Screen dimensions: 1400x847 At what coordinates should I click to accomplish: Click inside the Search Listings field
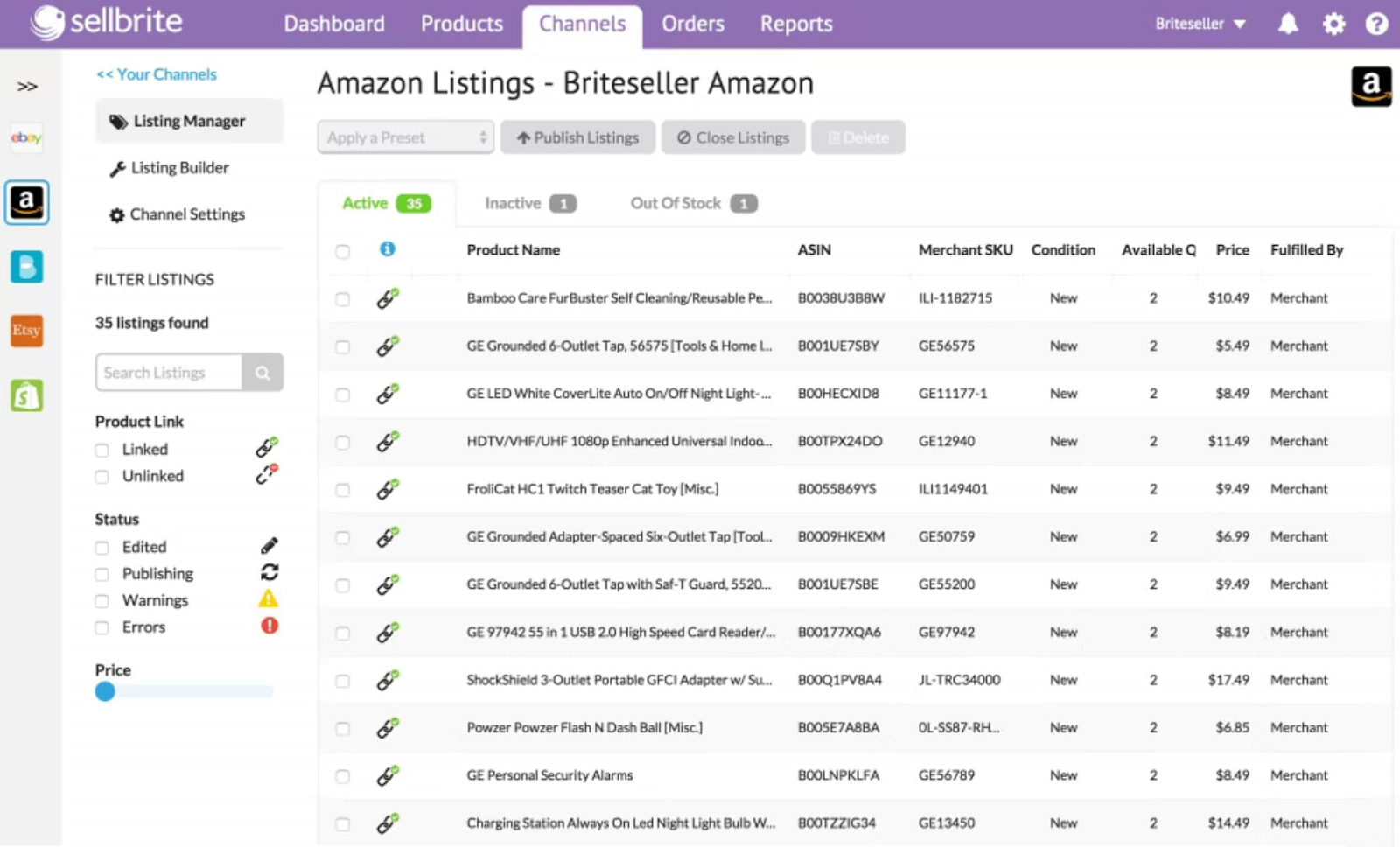[171, 372]
